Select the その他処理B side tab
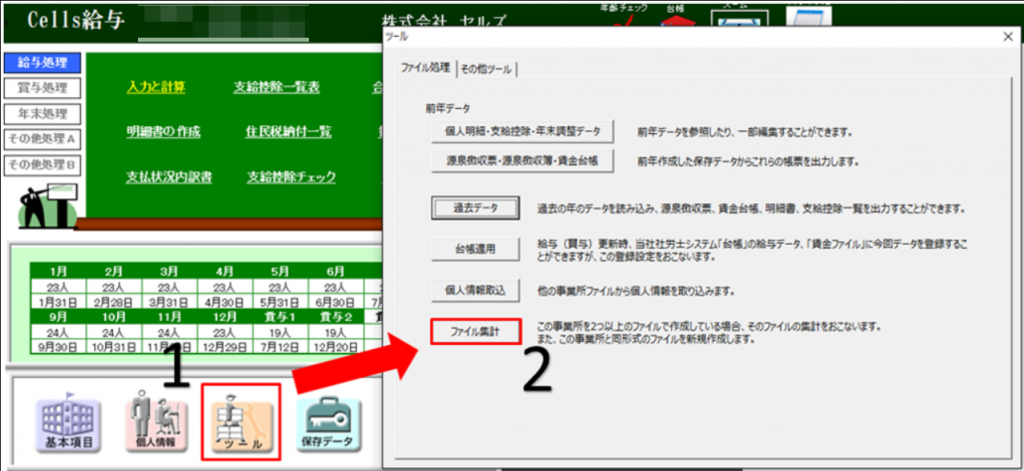 [42, 165]
